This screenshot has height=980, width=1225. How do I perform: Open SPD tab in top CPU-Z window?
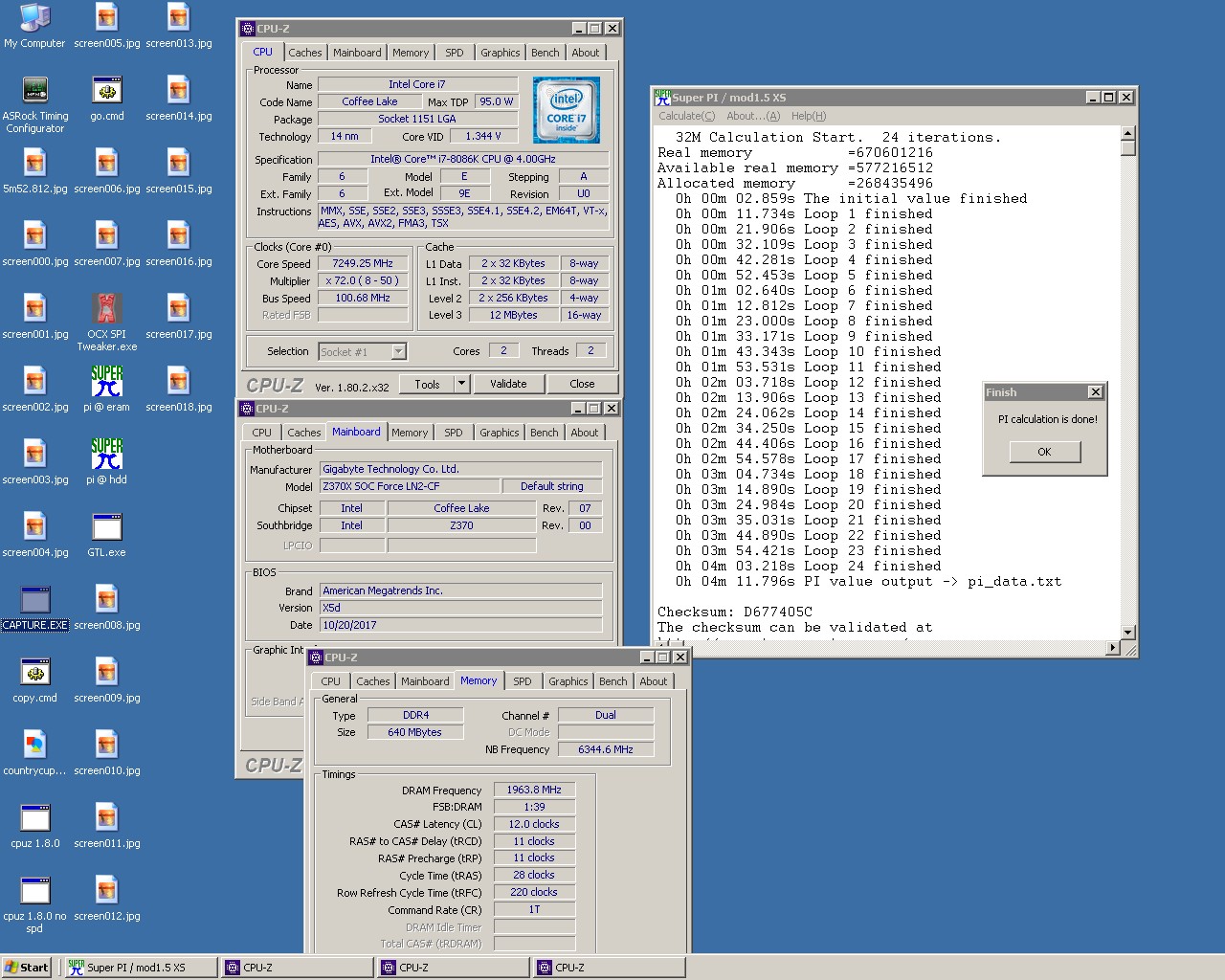click(x=455, y=53)
